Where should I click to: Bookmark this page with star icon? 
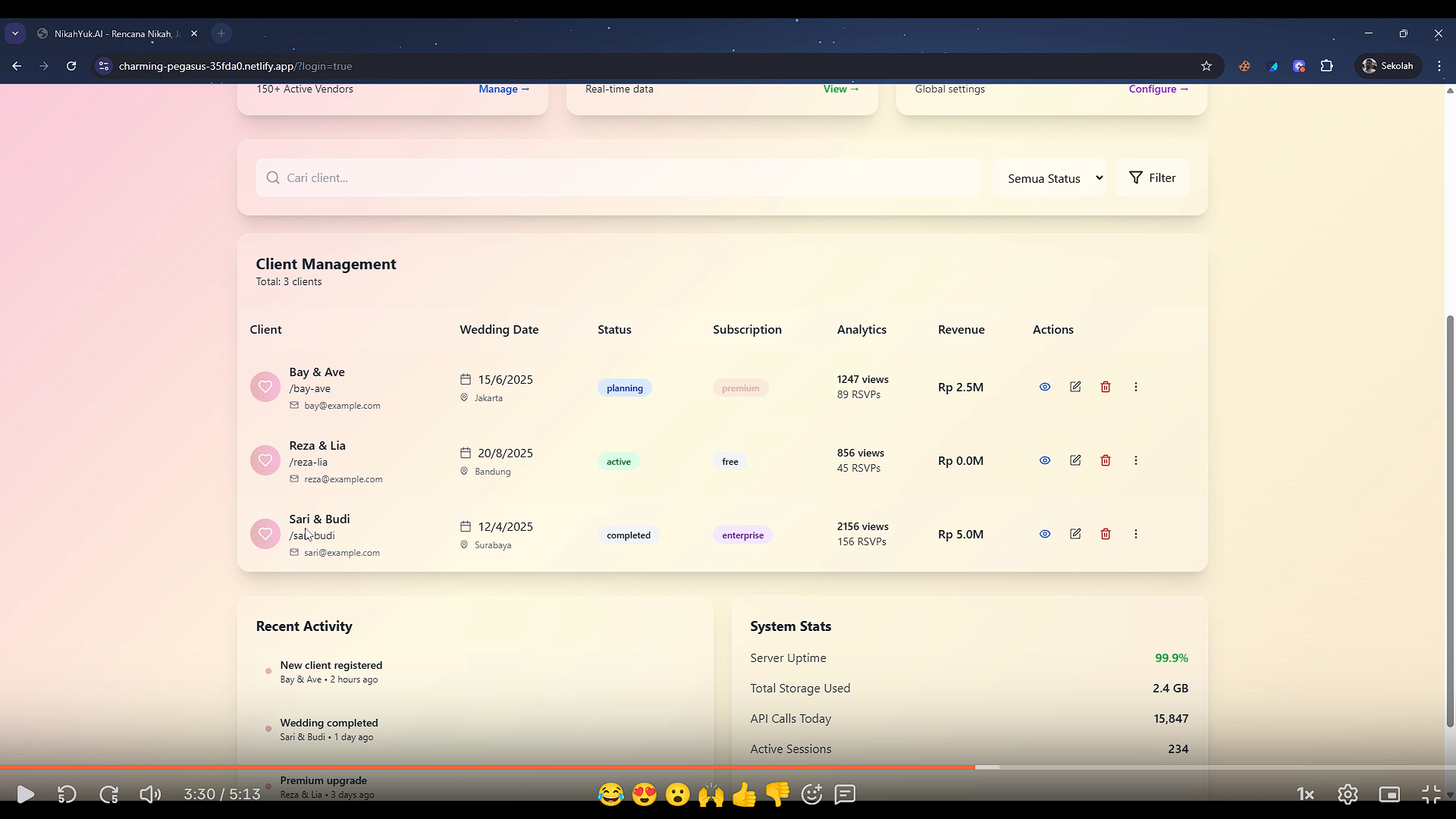tap(1207, 66)
